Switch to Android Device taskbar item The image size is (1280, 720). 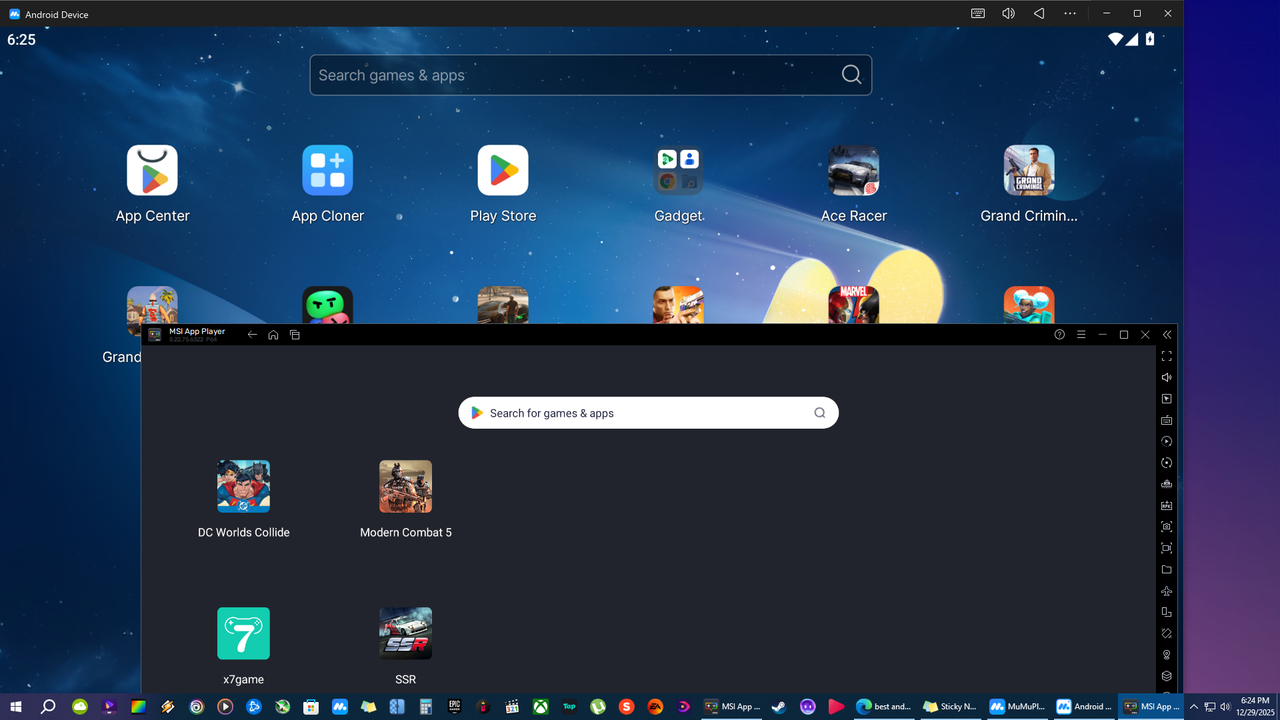coord(1084,707)
